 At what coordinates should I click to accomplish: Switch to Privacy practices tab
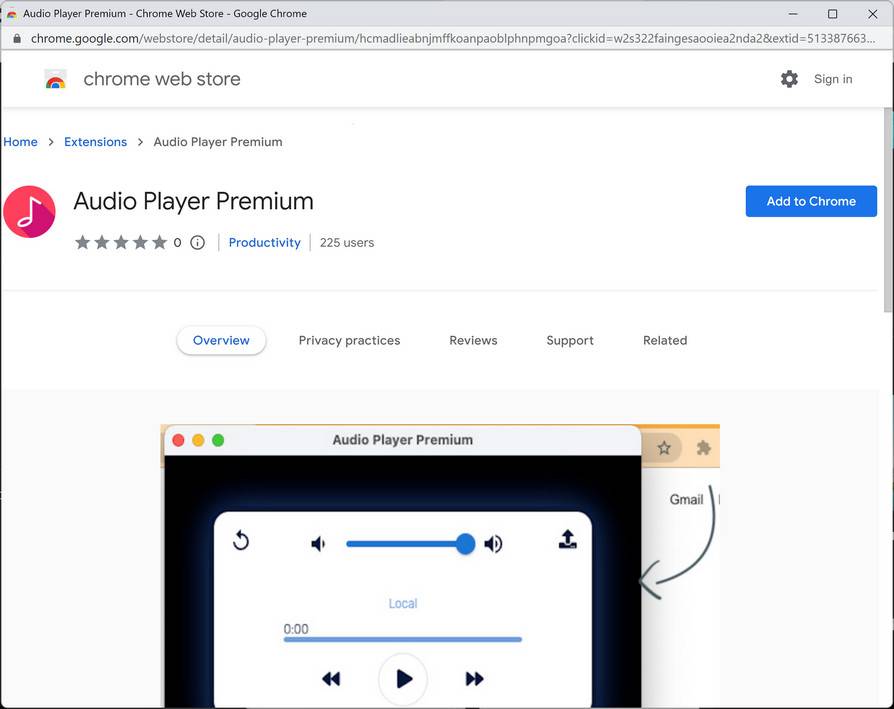pos(350,340)
